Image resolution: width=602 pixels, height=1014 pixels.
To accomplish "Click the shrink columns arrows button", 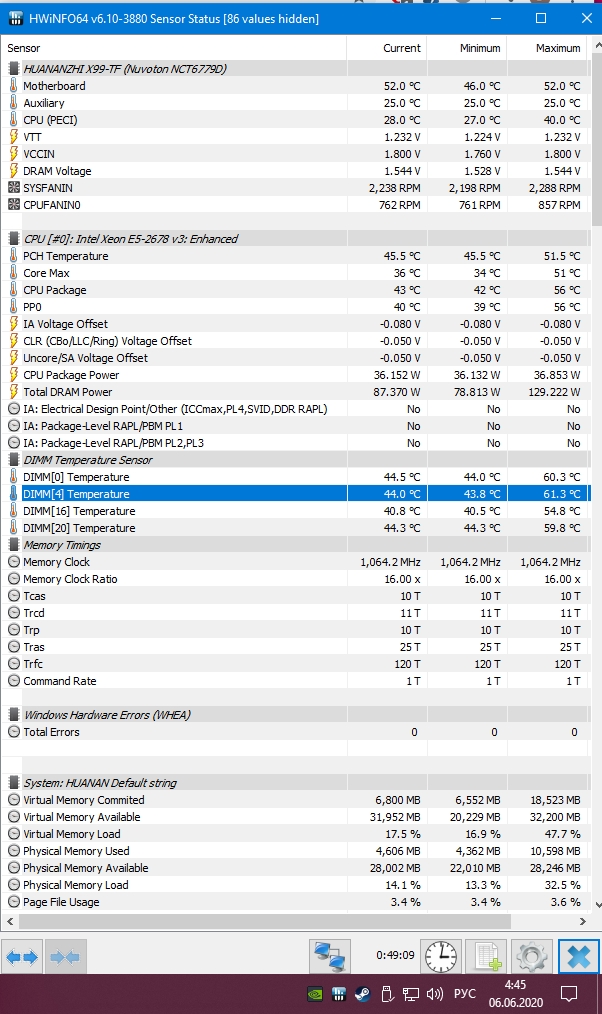I will tap(65, 957).
